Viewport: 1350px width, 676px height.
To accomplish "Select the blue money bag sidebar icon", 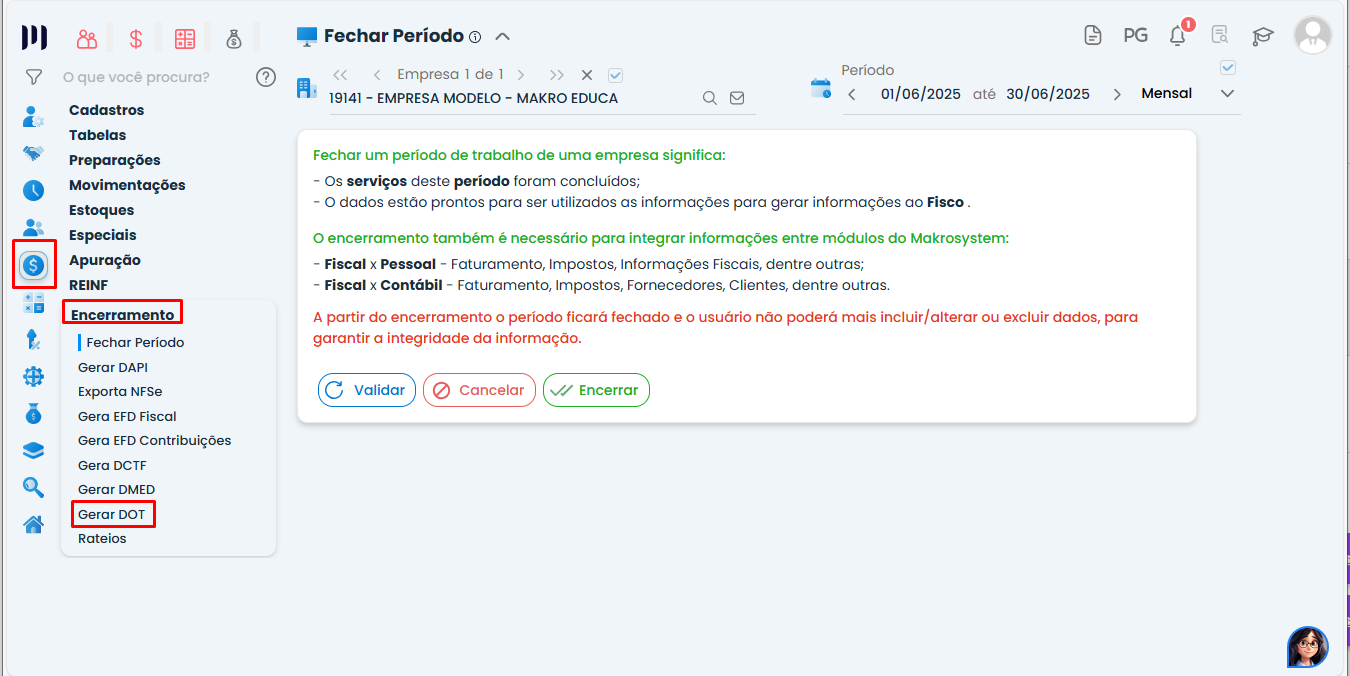I will [33, 413].
